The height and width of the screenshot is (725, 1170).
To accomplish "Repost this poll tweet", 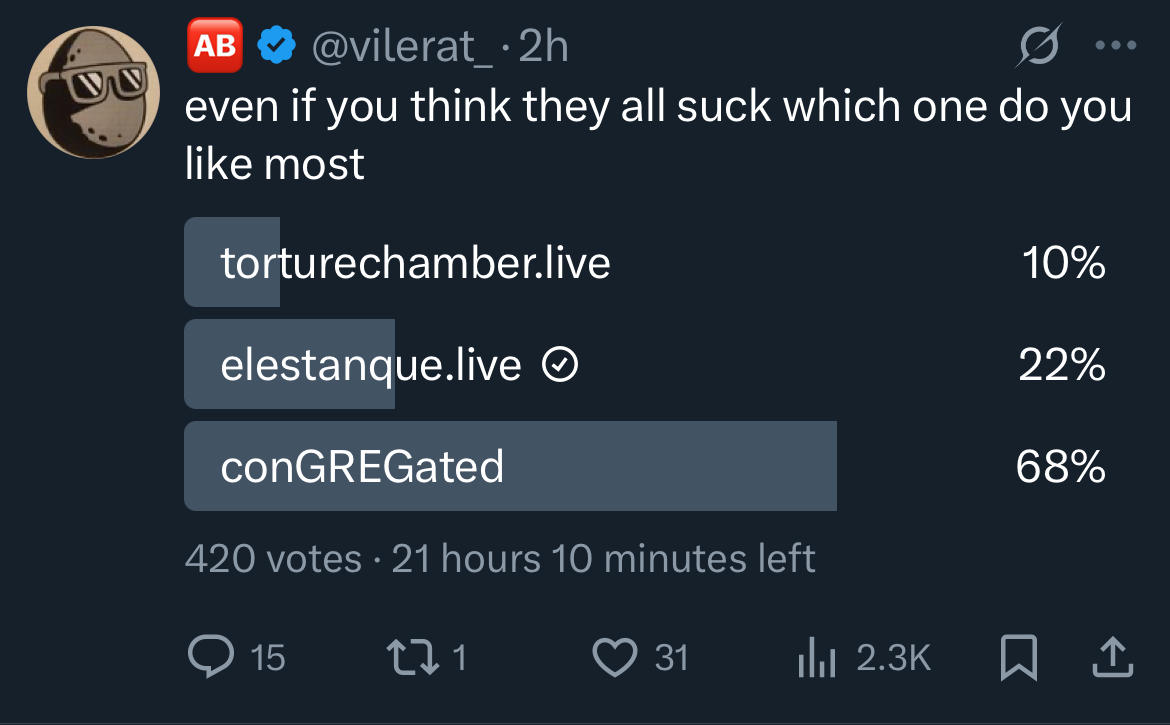I will pyautogui.click(x=407, y=656).
